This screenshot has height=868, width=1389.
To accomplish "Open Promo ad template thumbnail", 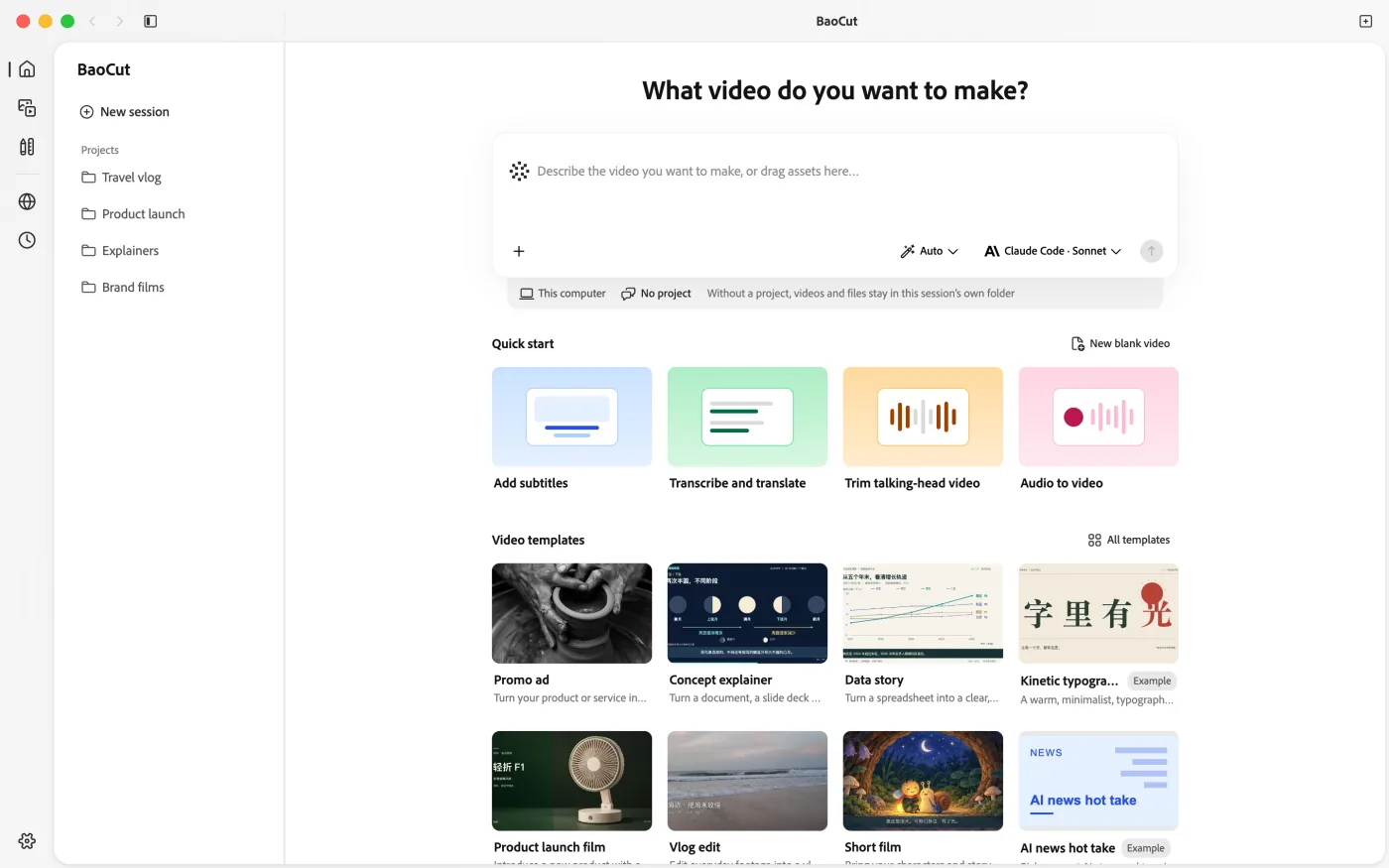I will click(x=571, y=613).
